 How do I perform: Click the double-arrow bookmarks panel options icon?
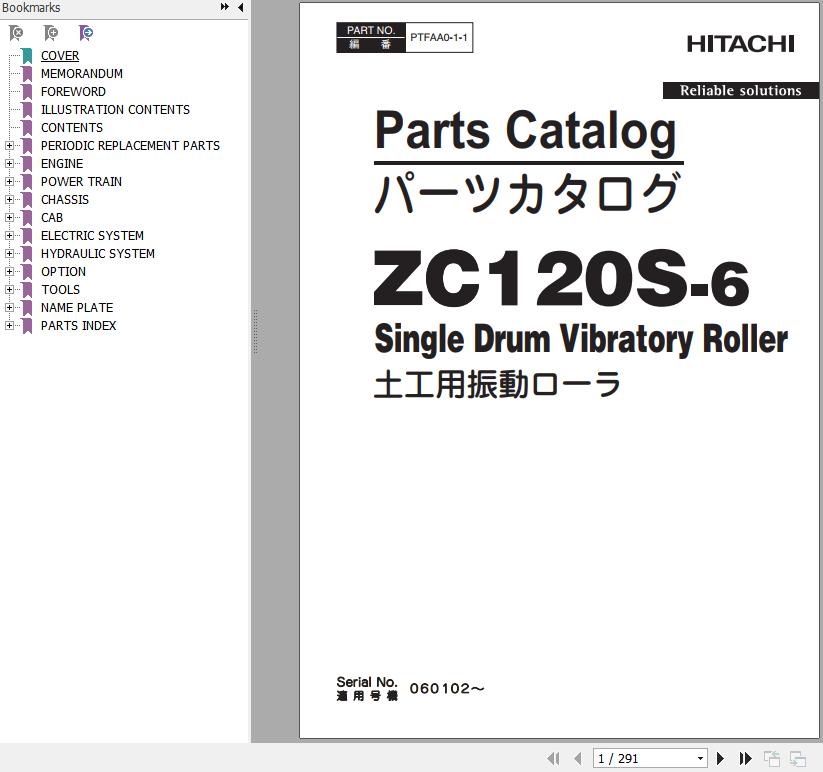click(x=225, y=7)
